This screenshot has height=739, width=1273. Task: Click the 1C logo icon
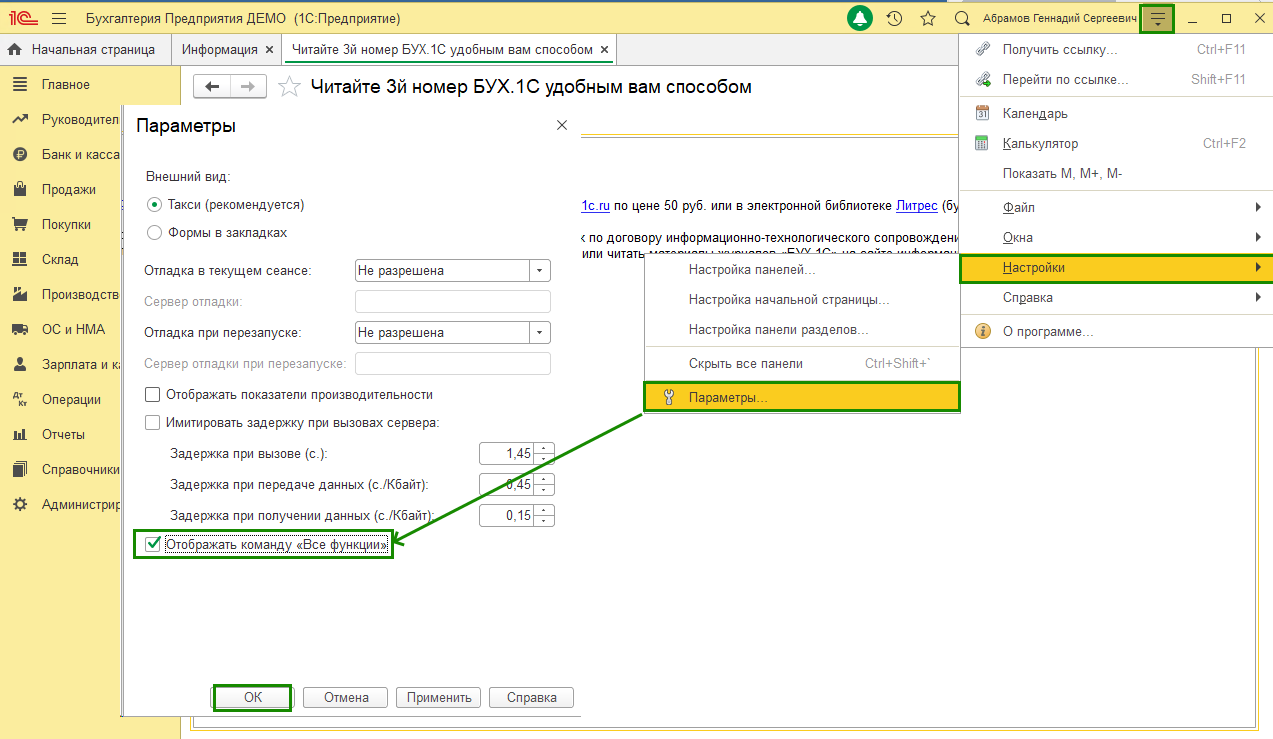point(23,18)
